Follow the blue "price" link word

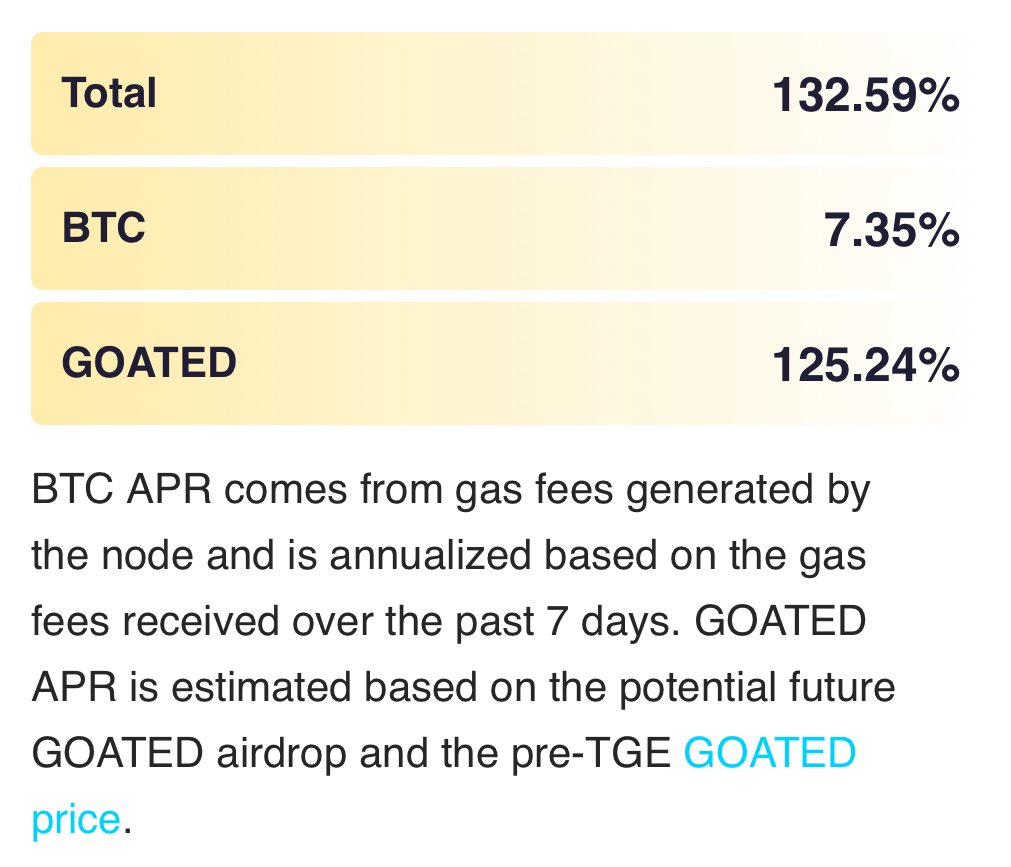click(76, 819)
